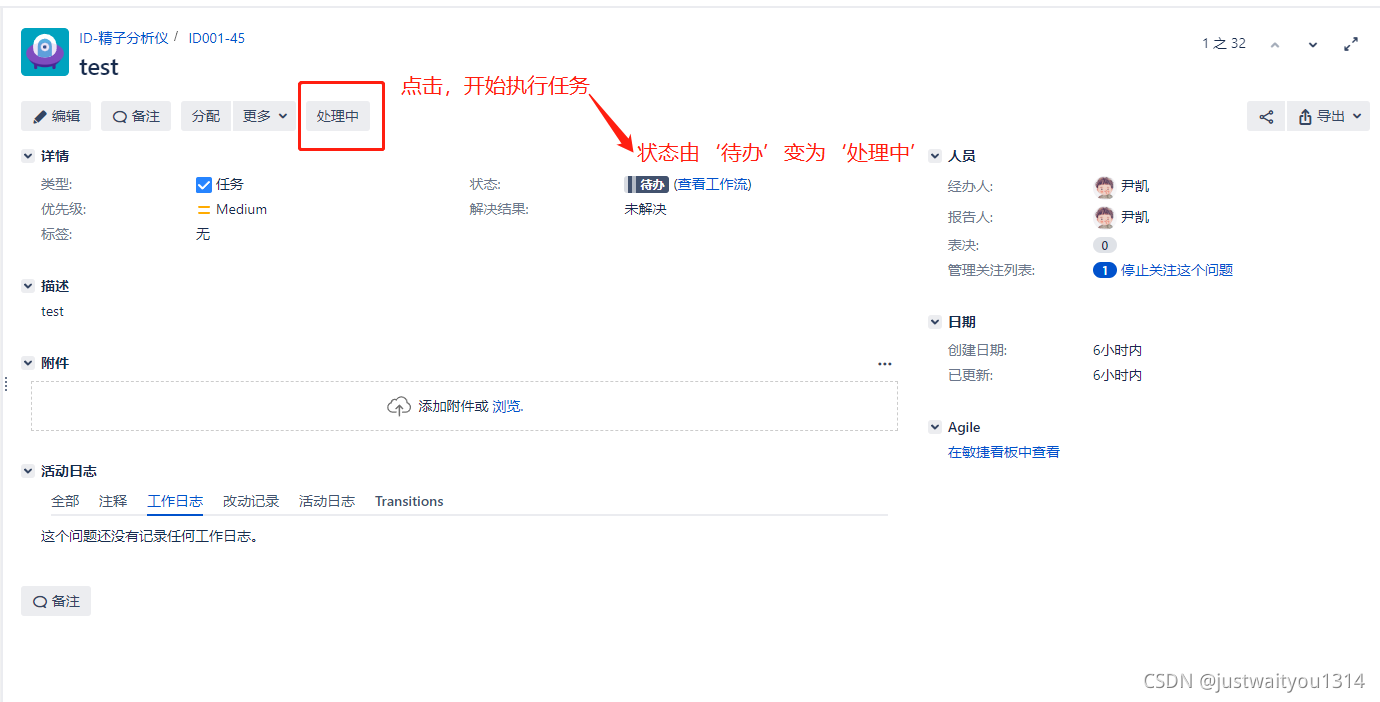Toggle full-screen expand icon

[x=1351, y=44]
